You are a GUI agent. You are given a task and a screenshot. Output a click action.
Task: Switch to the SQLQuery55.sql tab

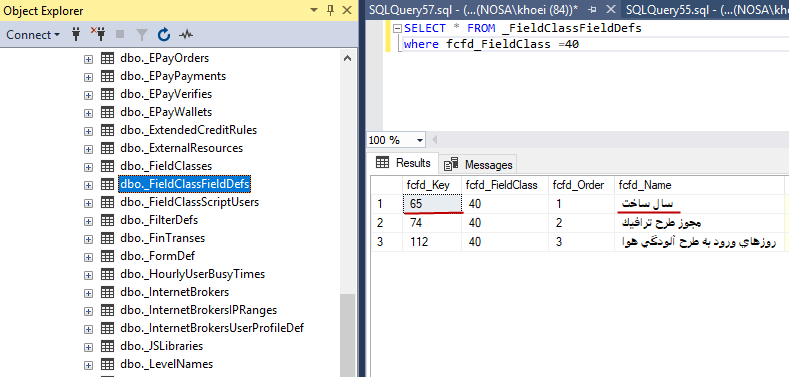pos(704,10)
